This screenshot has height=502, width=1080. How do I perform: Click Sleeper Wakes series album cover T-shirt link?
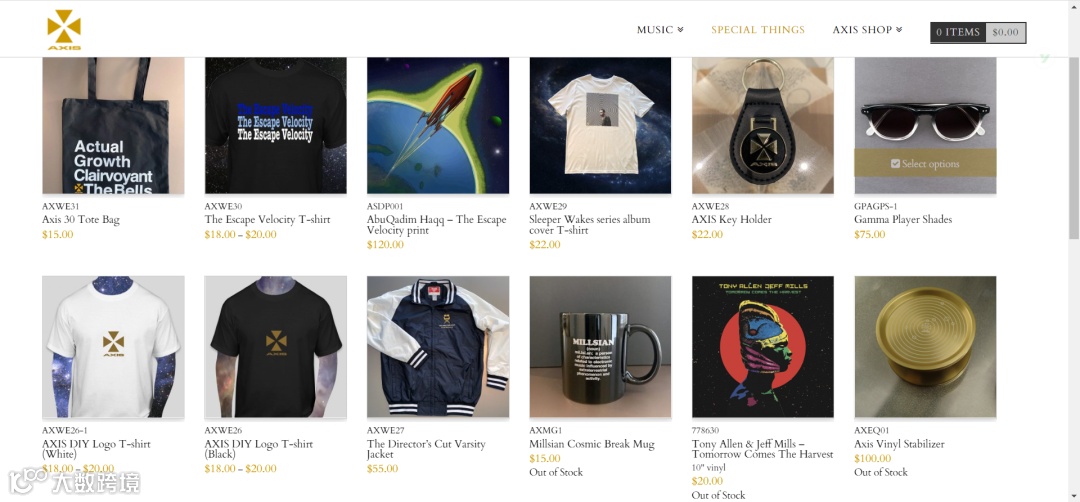click(590, 224)
